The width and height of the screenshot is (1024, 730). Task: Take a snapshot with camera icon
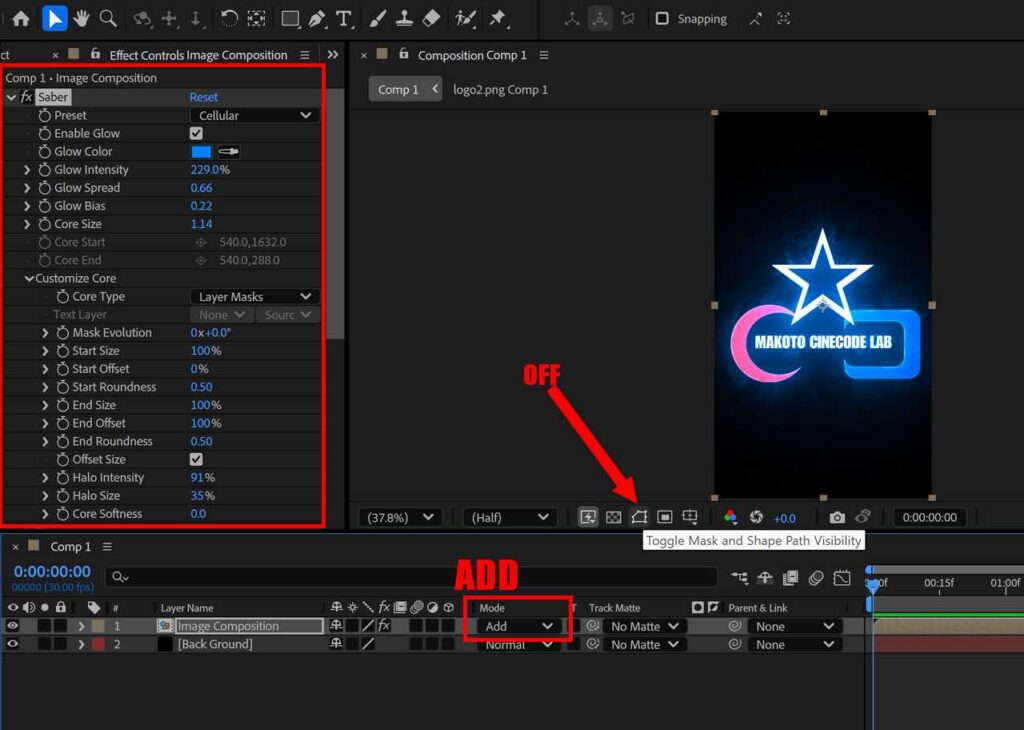pos(837,517)
